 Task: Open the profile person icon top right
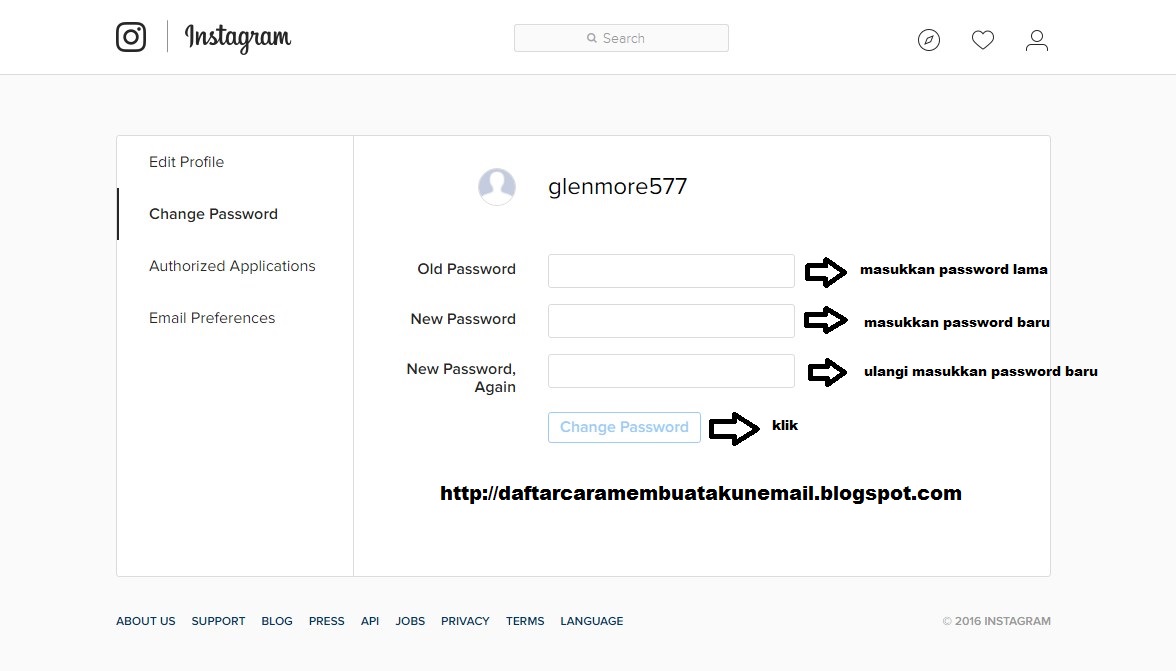point(1036,41)
